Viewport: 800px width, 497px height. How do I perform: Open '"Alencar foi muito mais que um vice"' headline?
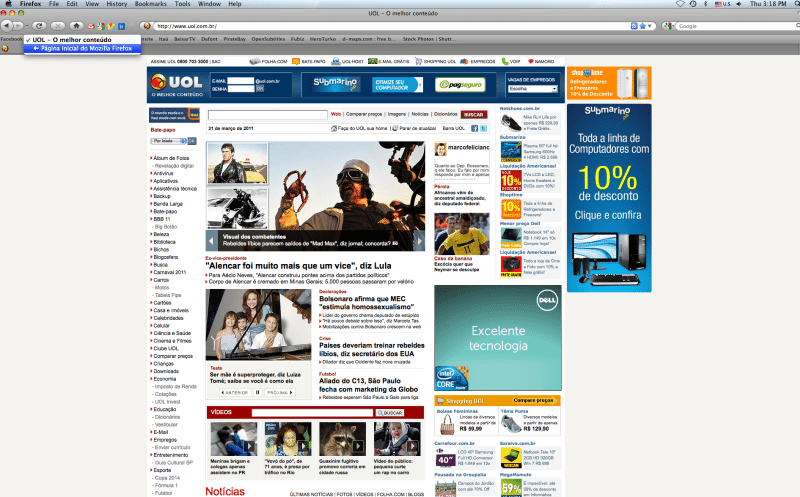[x=298, y=266]
